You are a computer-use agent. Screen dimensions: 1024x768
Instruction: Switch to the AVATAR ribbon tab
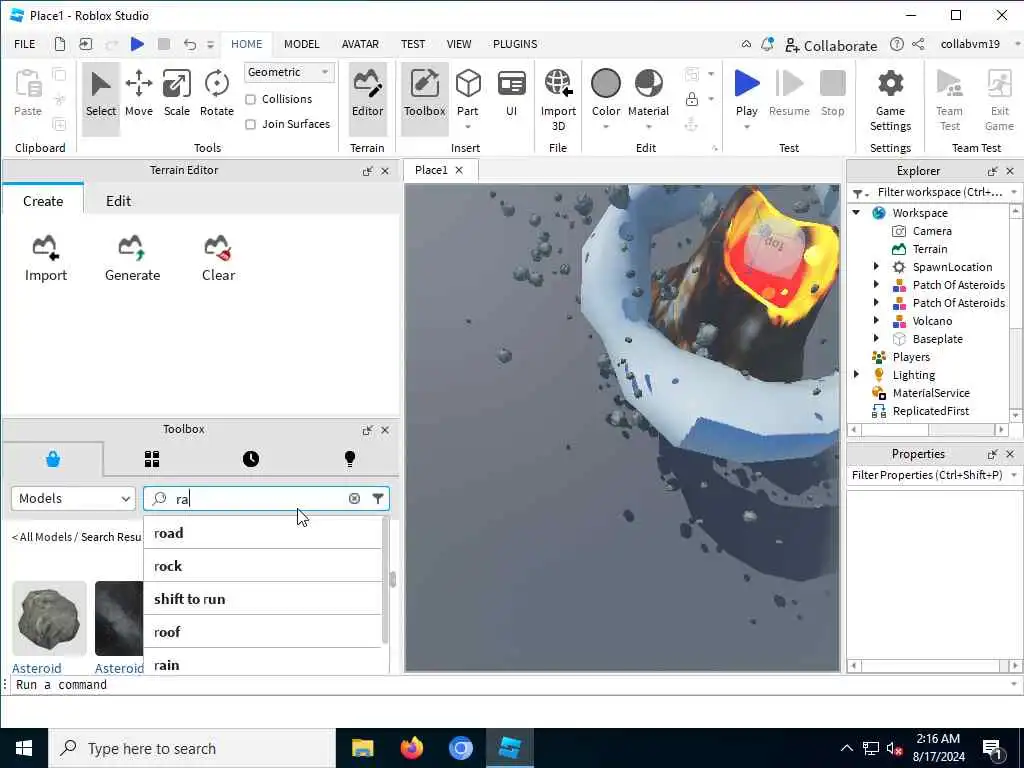[360, 44]
